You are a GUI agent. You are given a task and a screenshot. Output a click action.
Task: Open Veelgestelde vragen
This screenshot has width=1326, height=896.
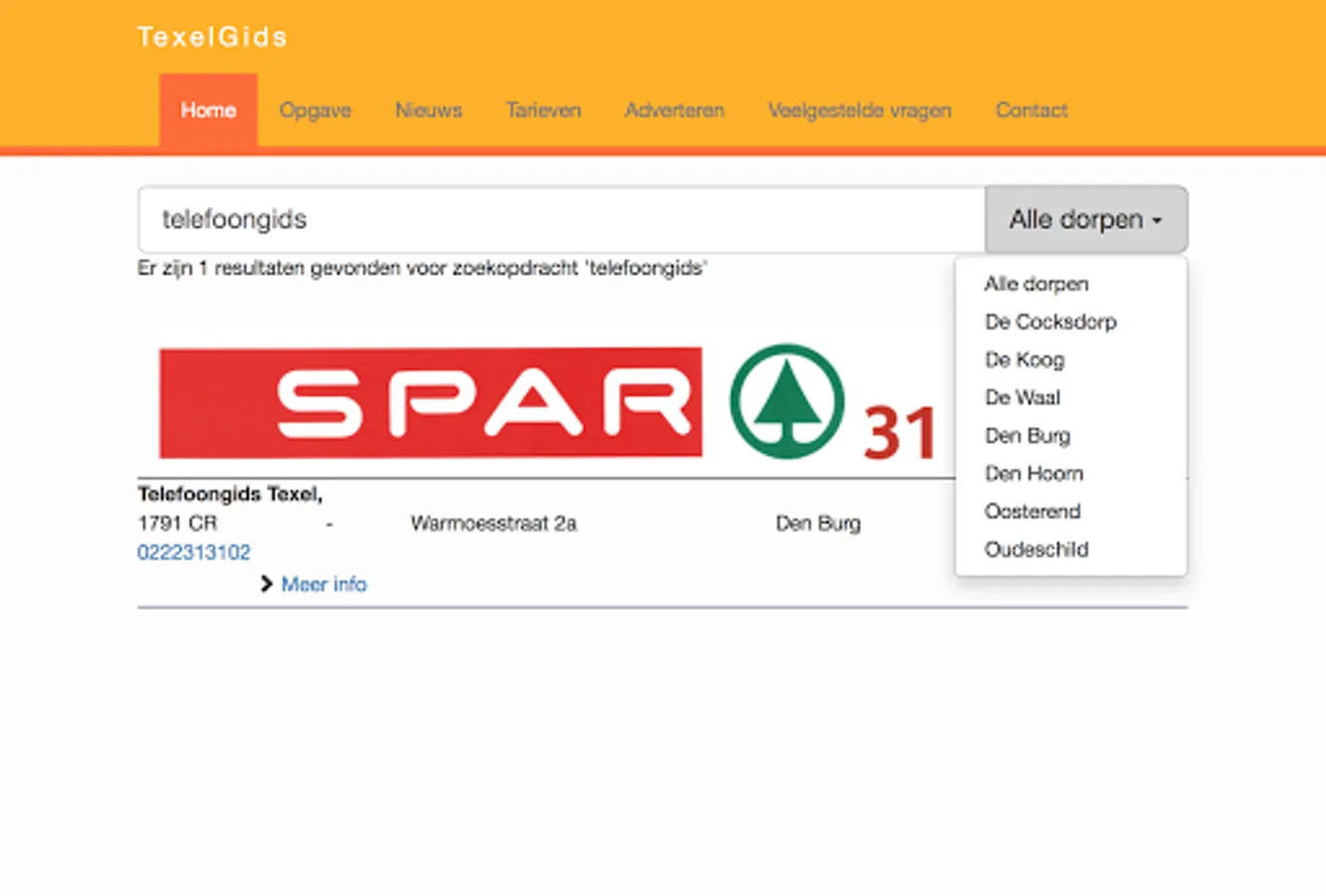point(859,111)
